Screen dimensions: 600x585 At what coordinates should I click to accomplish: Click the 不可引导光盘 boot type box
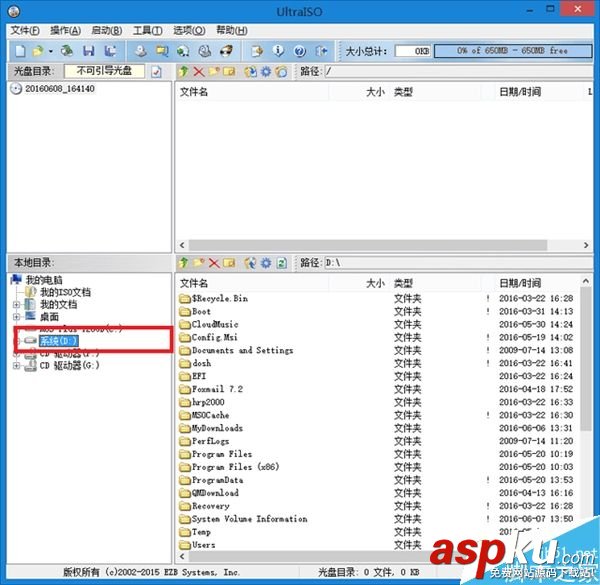click(x=104, y=71)
